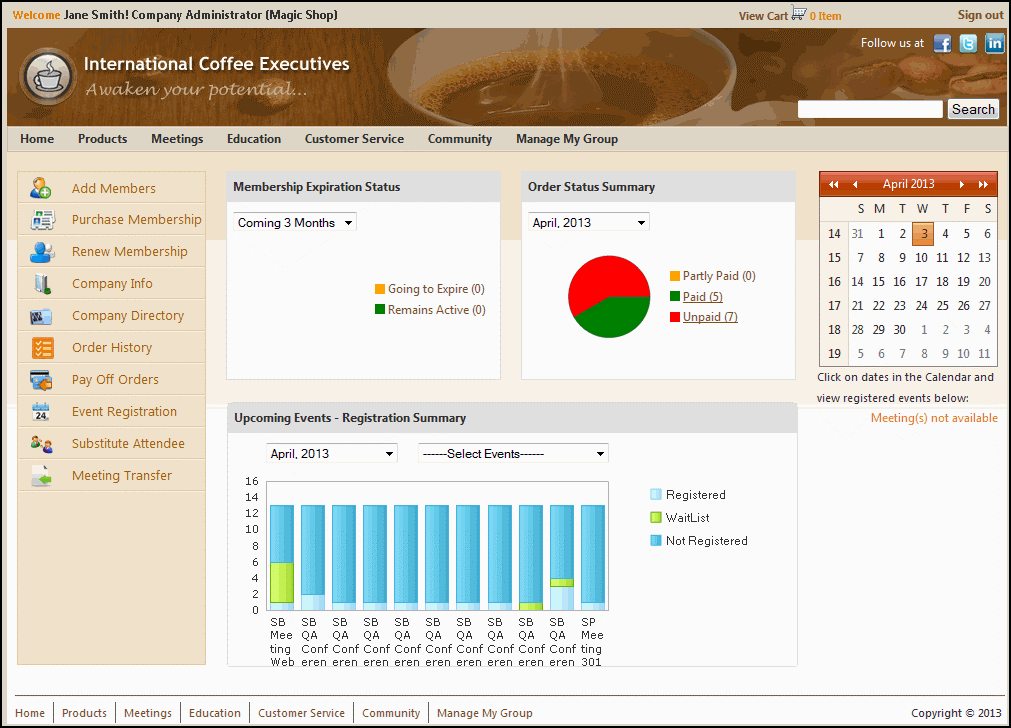Open the Purchase Membership link
1011x728 pixels.
[x=137, y=219]
